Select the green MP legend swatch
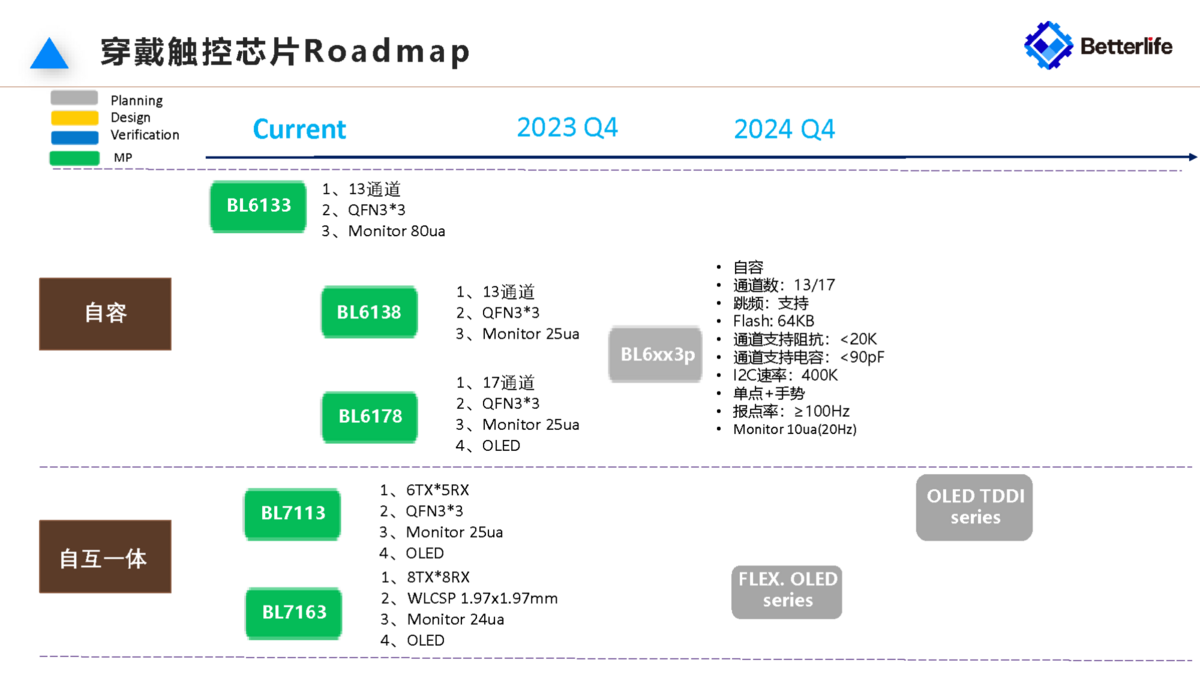 75,158
